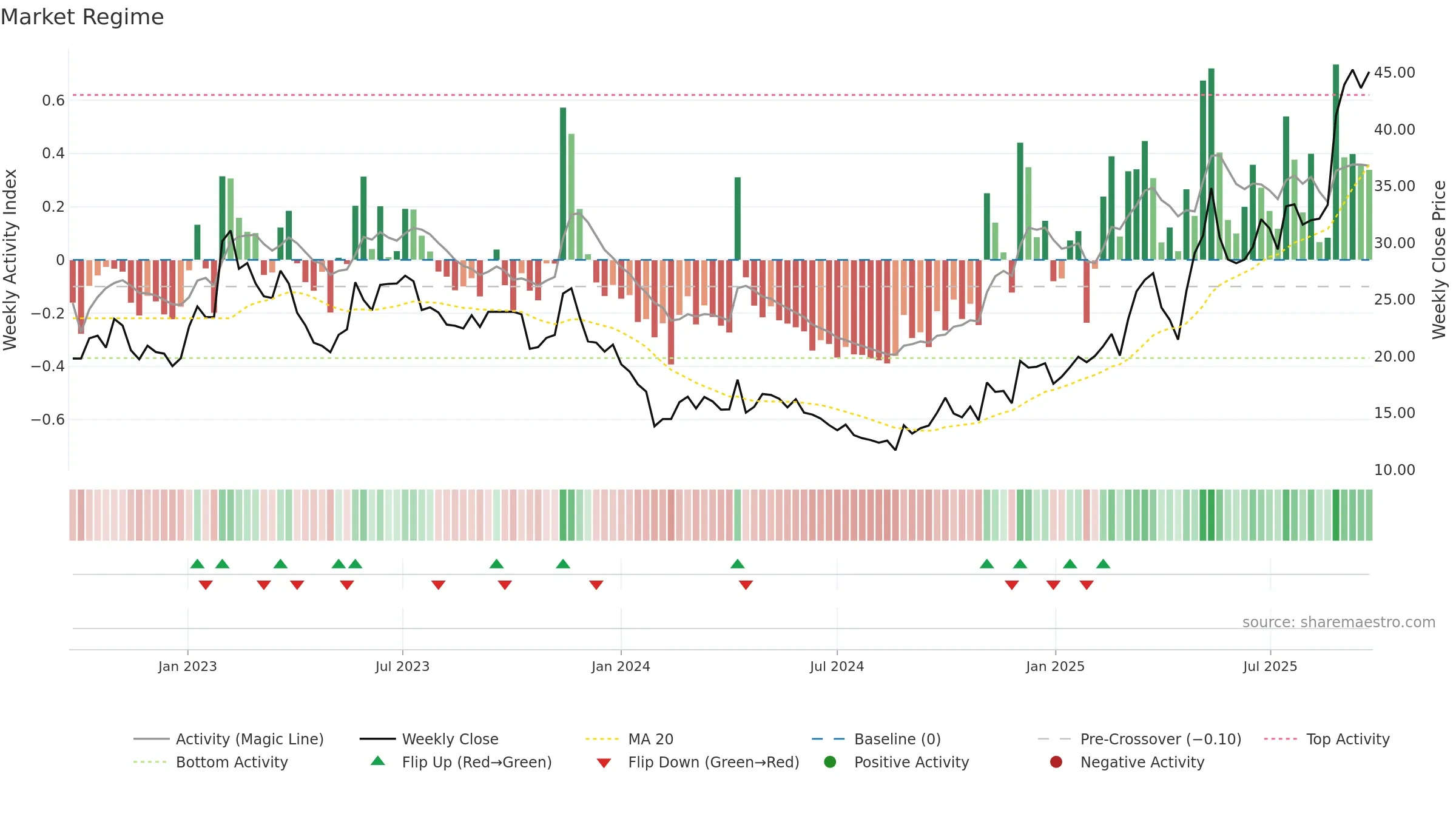Click the 15.00 price axis tick
This screenshot has width=1456, height=819.
pos(1394,413)
